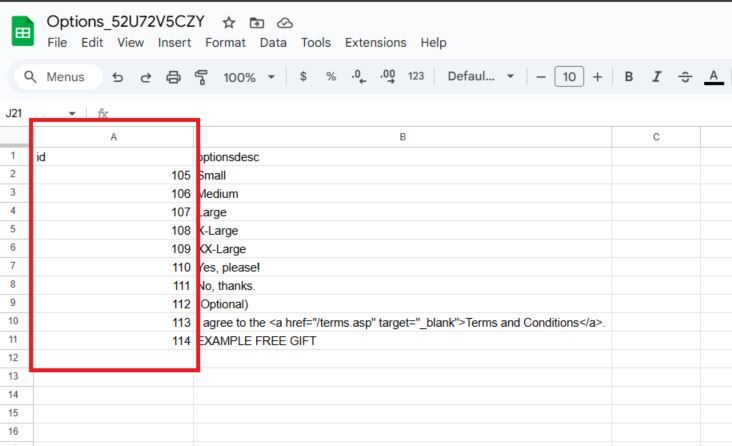732x446 pixels.
Task: Expand the default font dropdown
Action: click(x=481, y=77)
